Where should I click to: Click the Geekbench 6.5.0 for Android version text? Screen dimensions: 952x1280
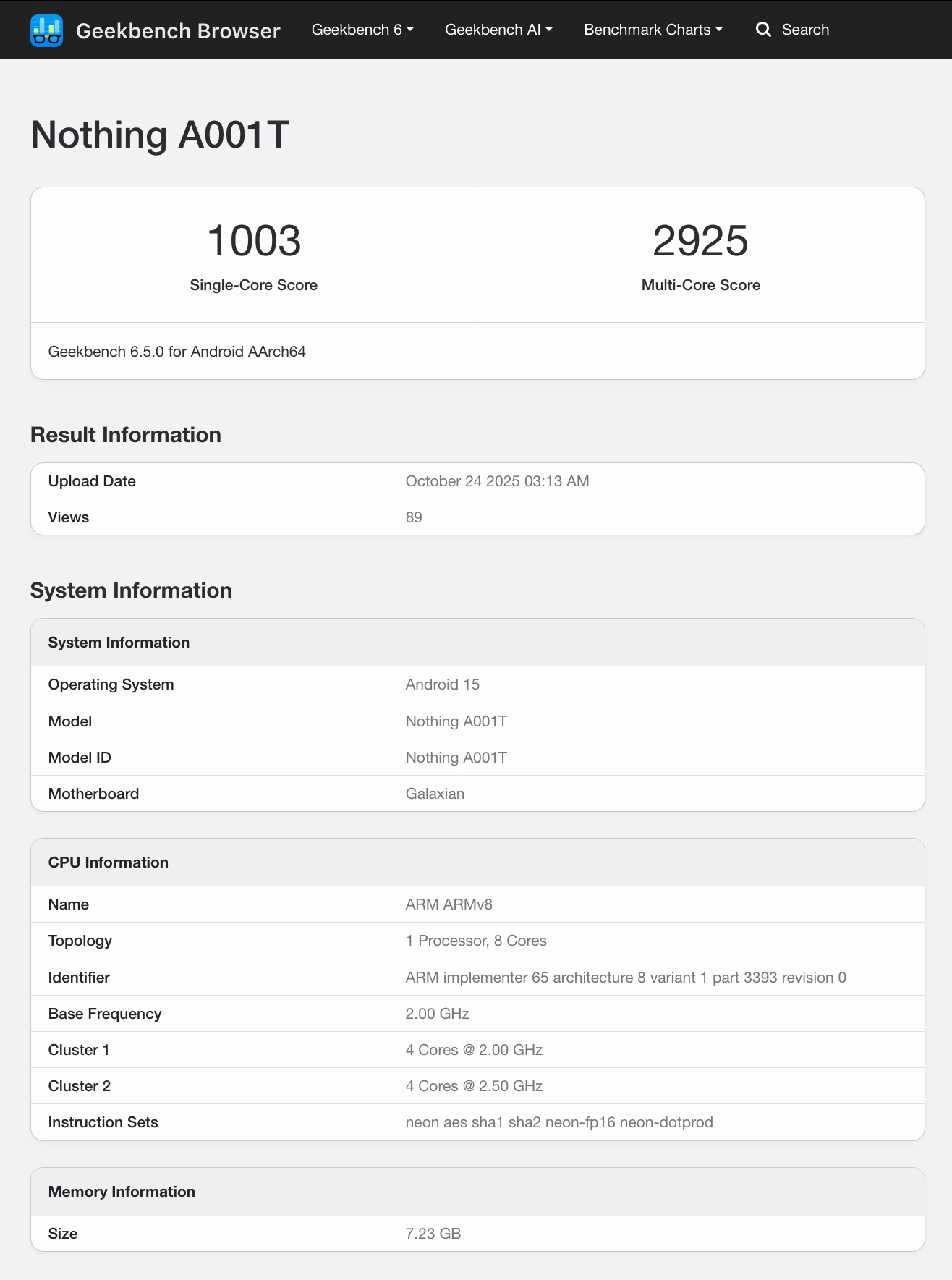pos(177,352)
